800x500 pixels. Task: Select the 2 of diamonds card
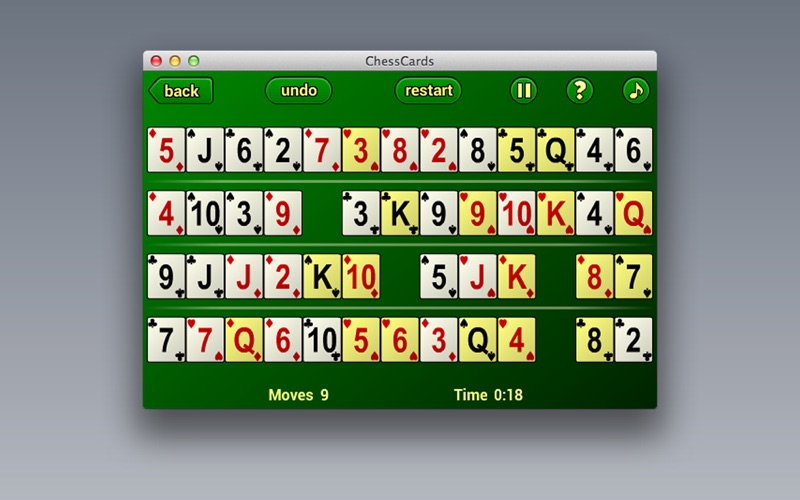coord(283,277)
